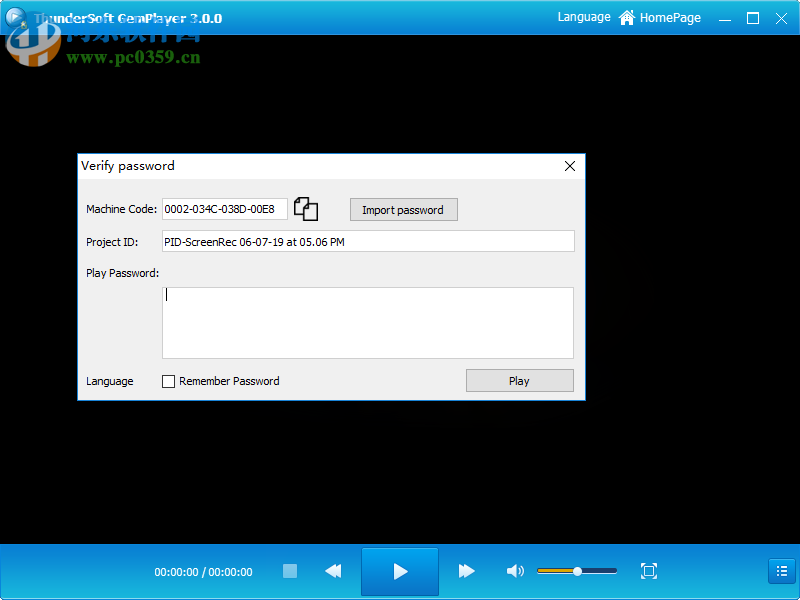
Task: Copy the Machine Code using the copy icon
Action: click(306, 208)
